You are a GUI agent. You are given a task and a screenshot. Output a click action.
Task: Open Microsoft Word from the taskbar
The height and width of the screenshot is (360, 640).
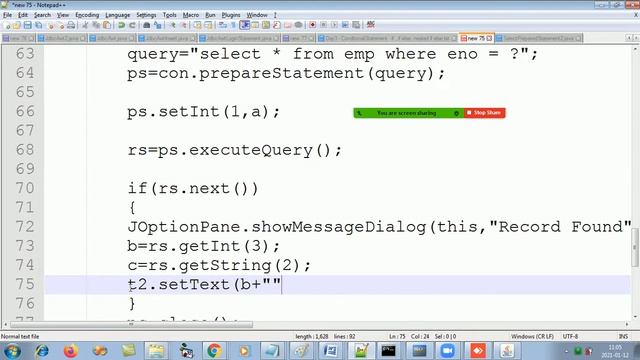330,351
